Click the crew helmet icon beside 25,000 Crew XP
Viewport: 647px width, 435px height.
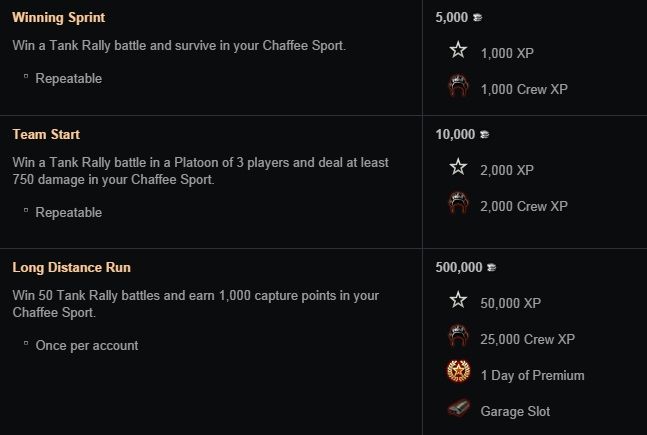tap(458, 337)
